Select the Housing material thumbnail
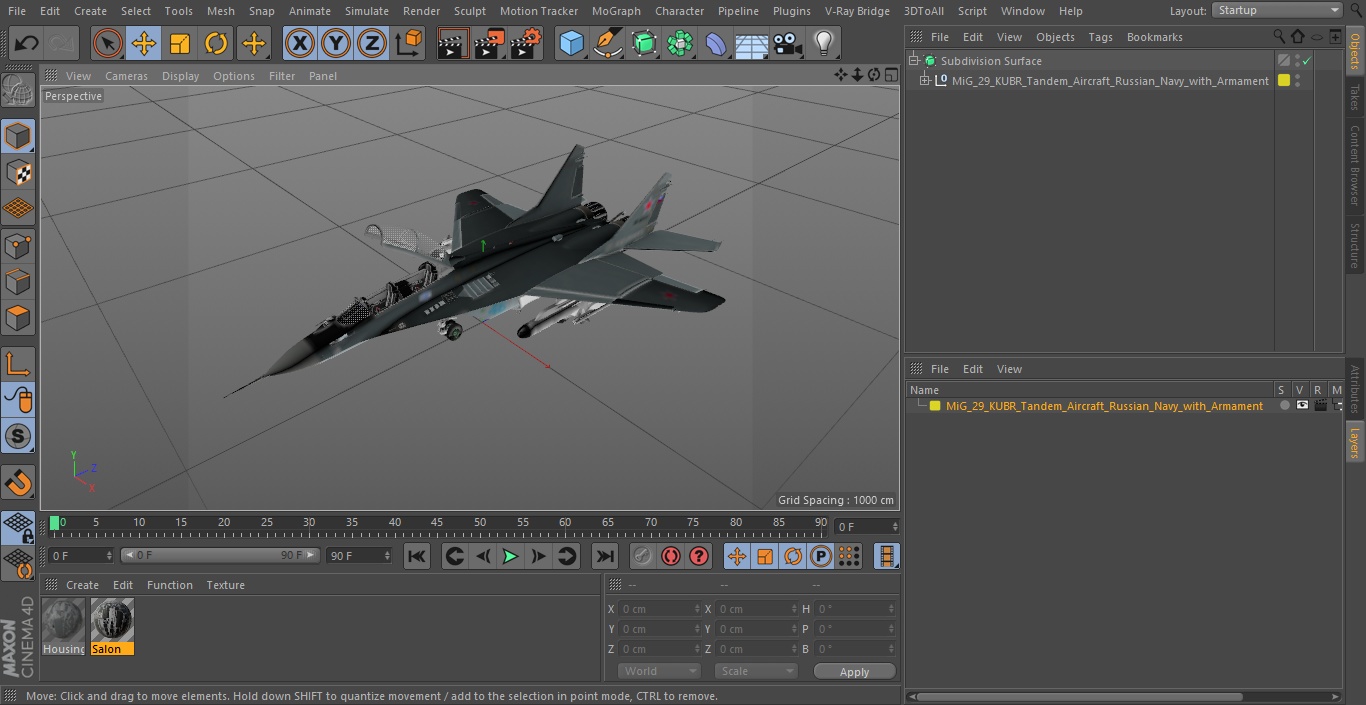Image resolution: width=1366 pixels, height=705 pixels. click(x=63, y=626)
